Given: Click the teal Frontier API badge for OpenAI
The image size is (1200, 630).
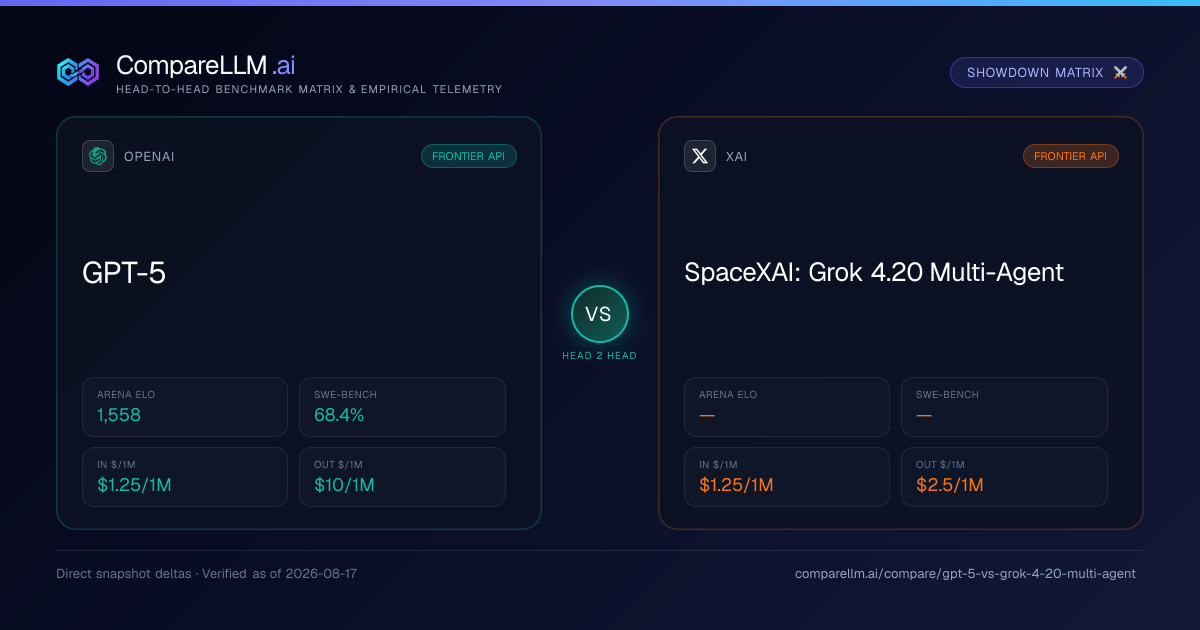Looking at the screenshot, I should (x=468, y=156).
